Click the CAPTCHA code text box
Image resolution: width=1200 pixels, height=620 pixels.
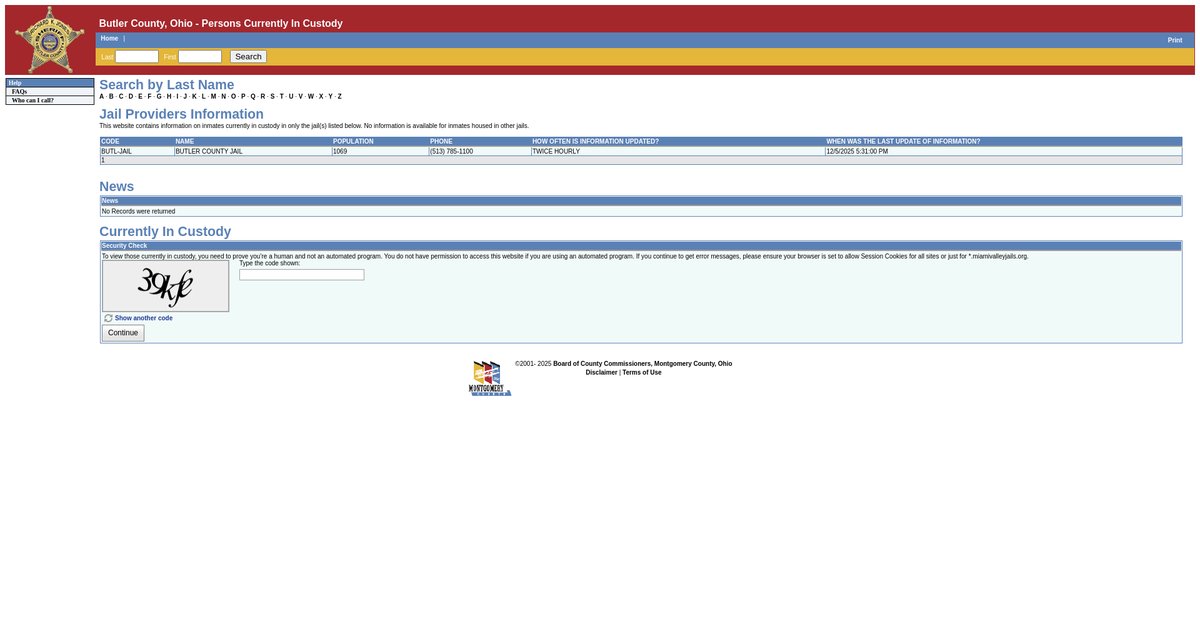tap(301, 275)
